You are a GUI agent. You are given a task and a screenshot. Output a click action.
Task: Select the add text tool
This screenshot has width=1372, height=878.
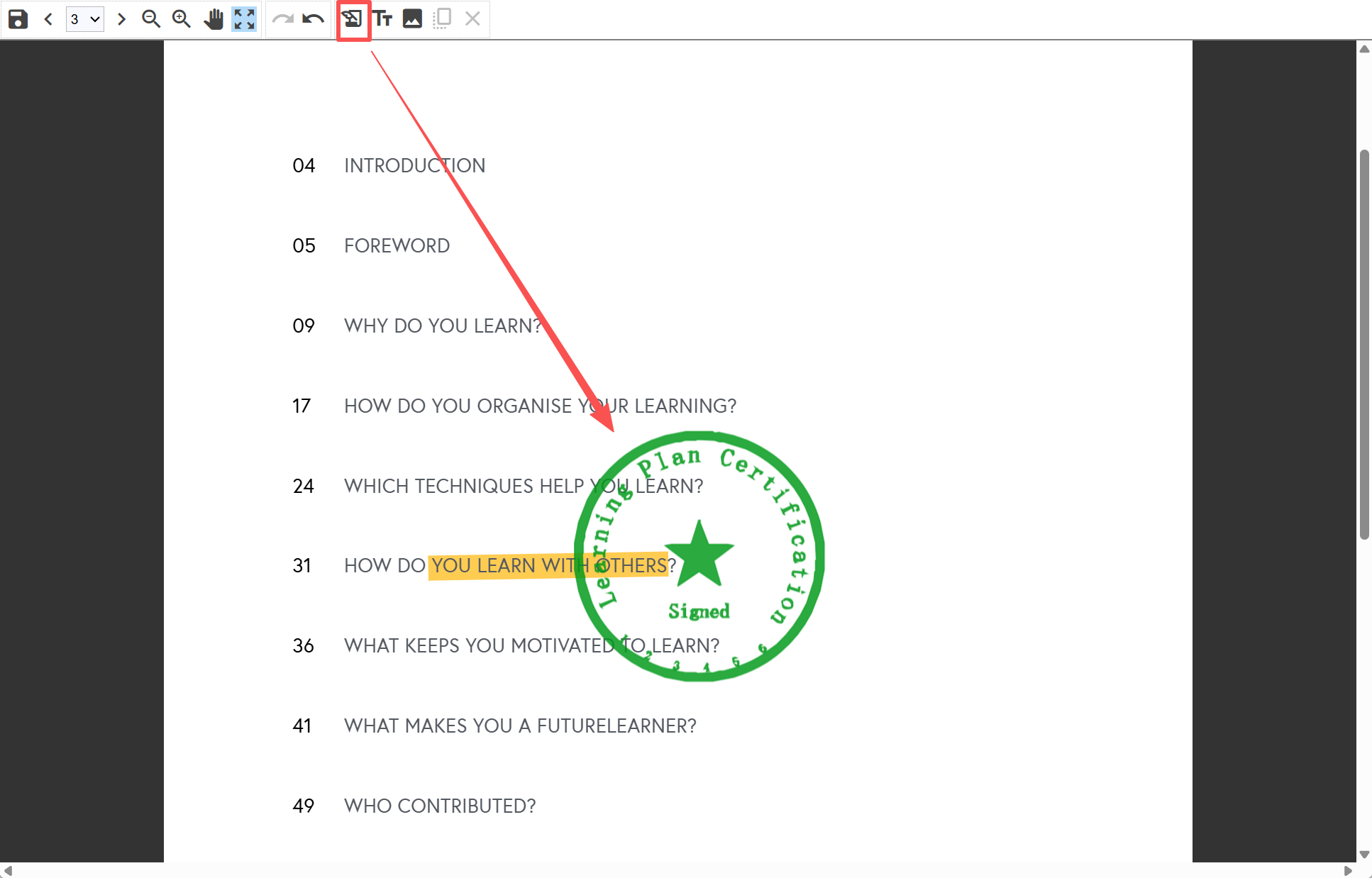coord(383,19)
